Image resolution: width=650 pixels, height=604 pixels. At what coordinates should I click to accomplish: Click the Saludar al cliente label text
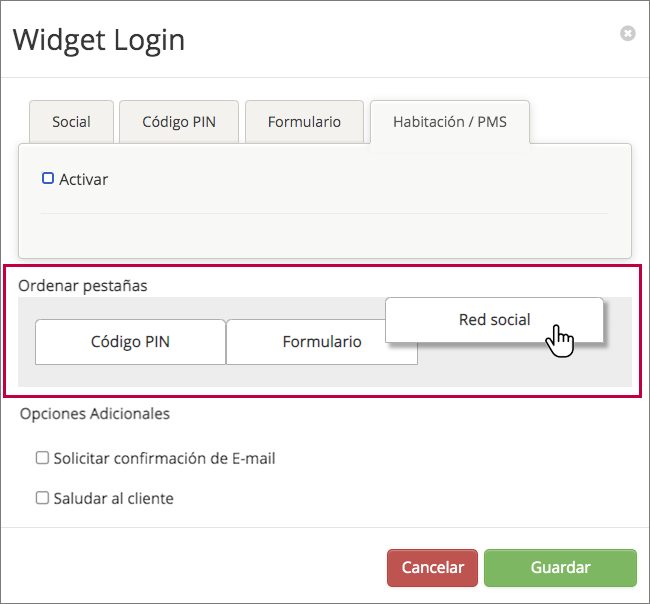click(x=113, y=498)
